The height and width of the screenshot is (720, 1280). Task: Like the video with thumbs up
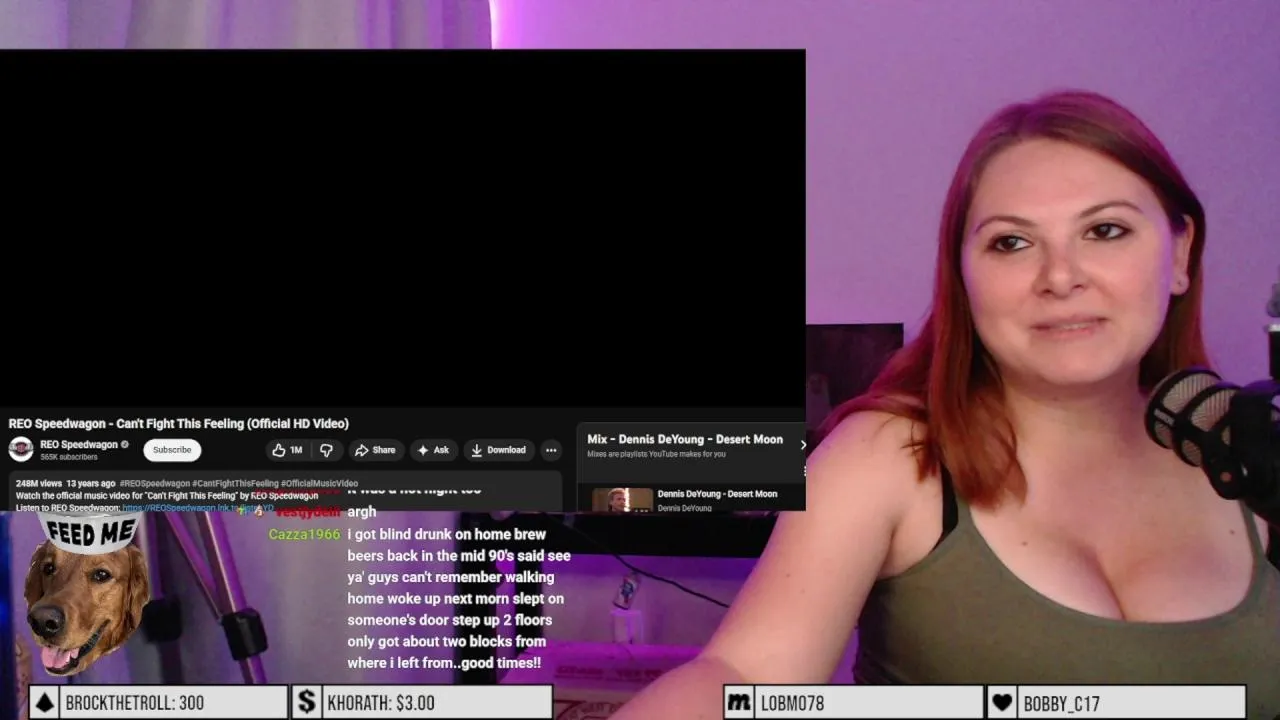point(287,450)
